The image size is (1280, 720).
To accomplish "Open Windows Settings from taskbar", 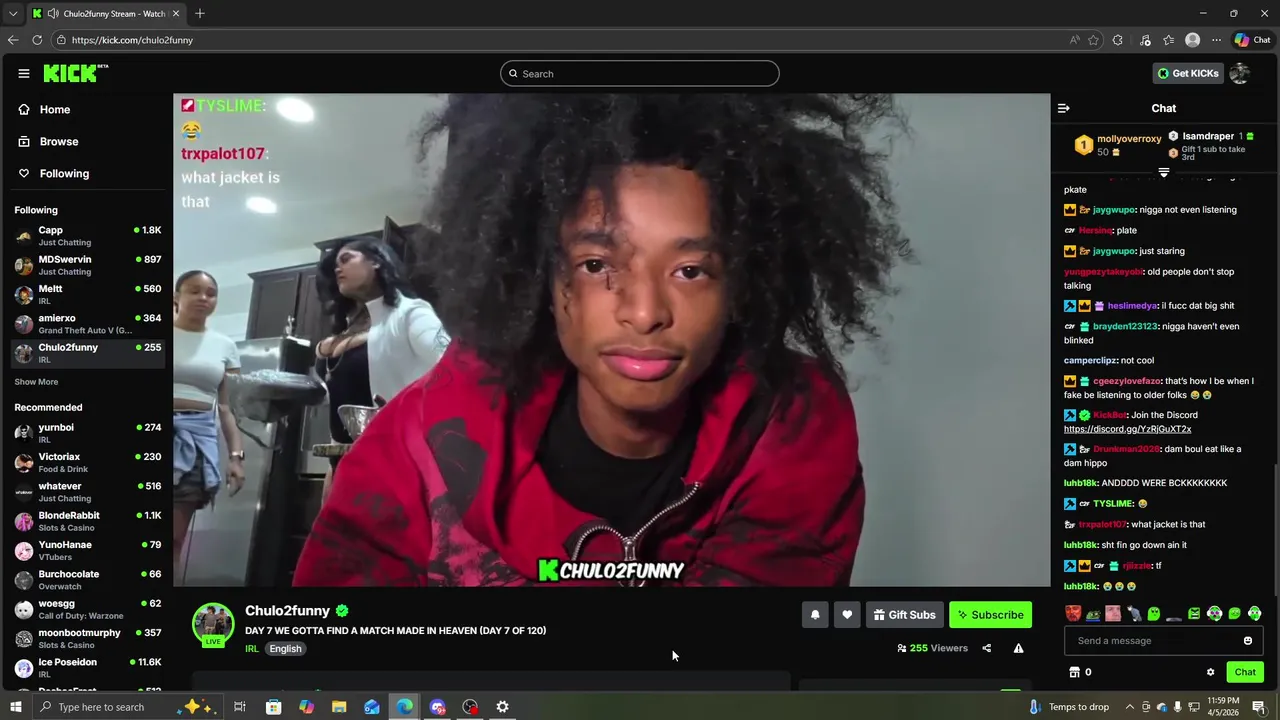I will coord(502,707).
